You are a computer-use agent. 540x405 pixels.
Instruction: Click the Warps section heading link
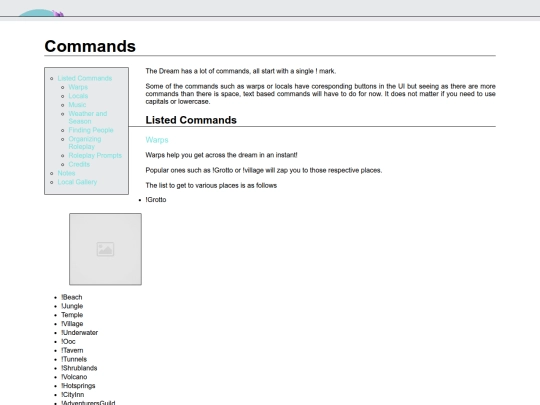(157, 140)
